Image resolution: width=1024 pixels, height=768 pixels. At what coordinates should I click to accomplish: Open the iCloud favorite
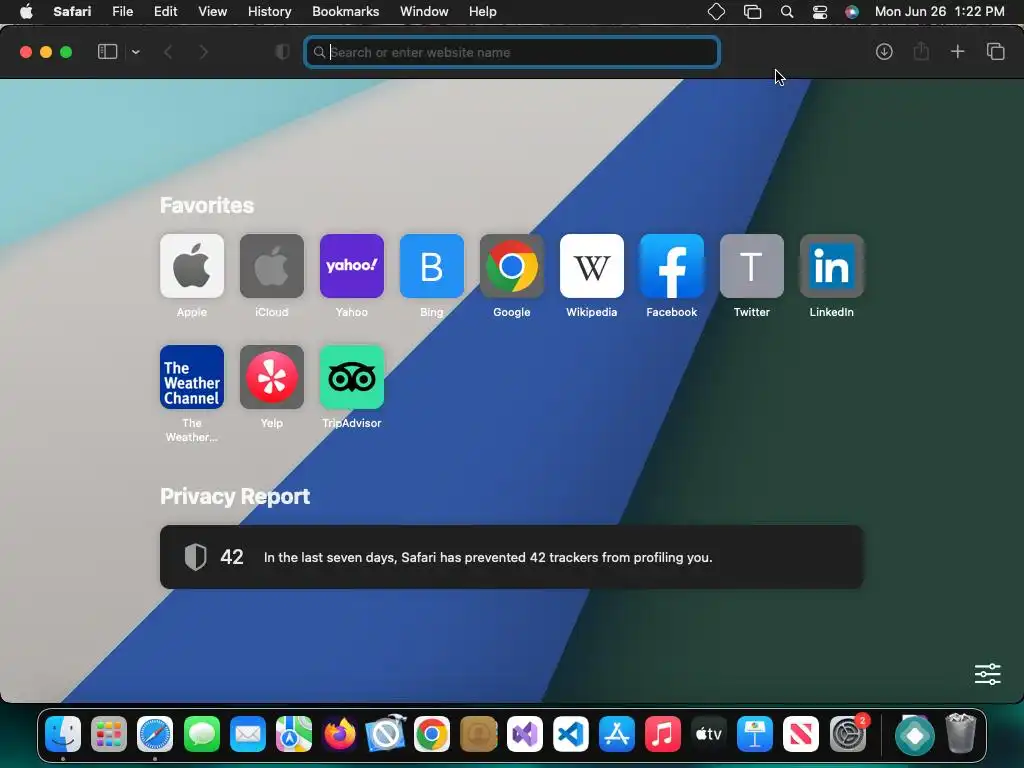pyautogui.click(x=272, y=266)
